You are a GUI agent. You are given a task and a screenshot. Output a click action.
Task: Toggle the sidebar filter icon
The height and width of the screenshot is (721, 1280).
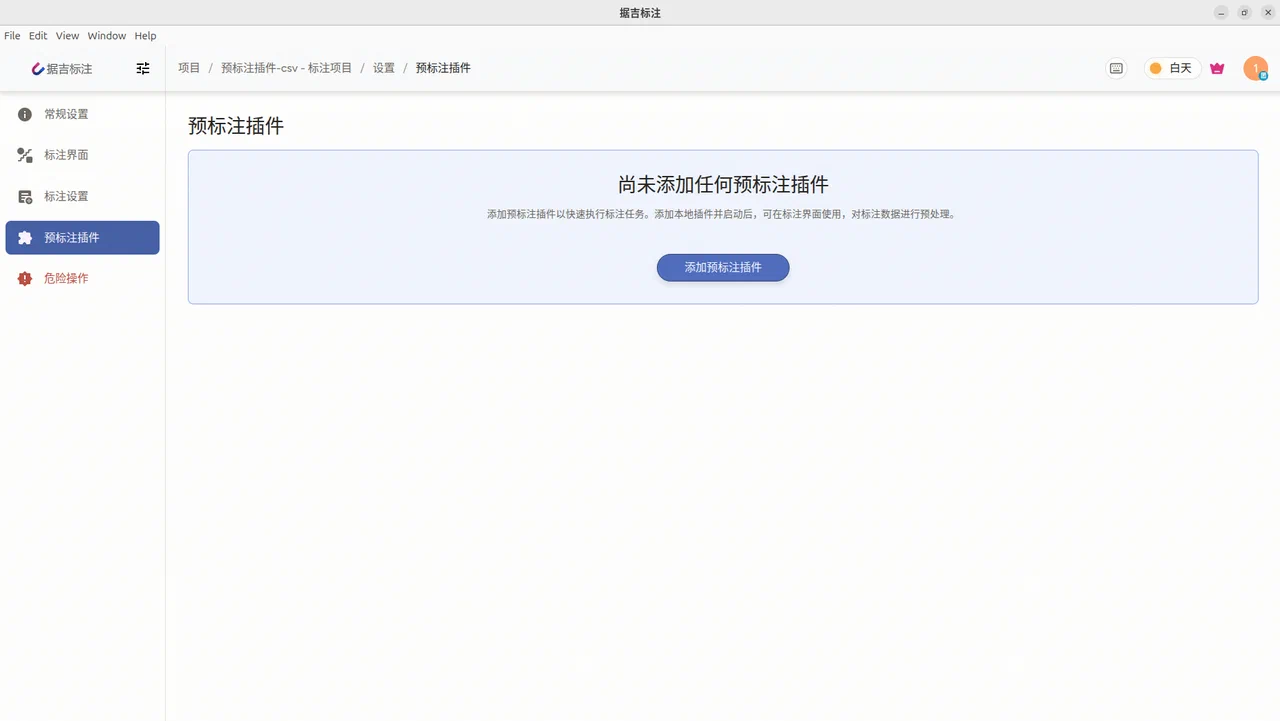tap(143, 69)
